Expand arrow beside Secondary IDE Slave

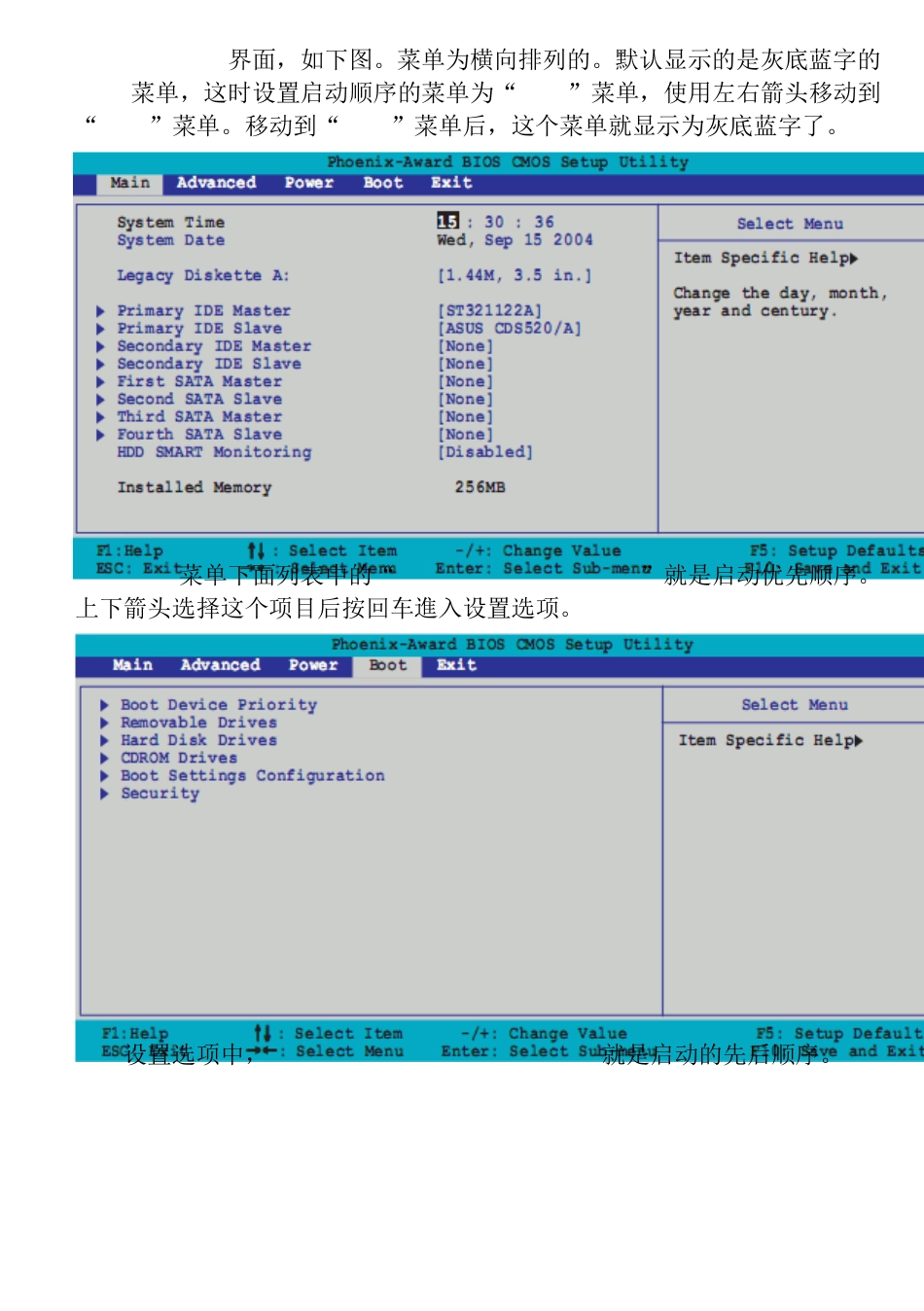click(100, 364)
